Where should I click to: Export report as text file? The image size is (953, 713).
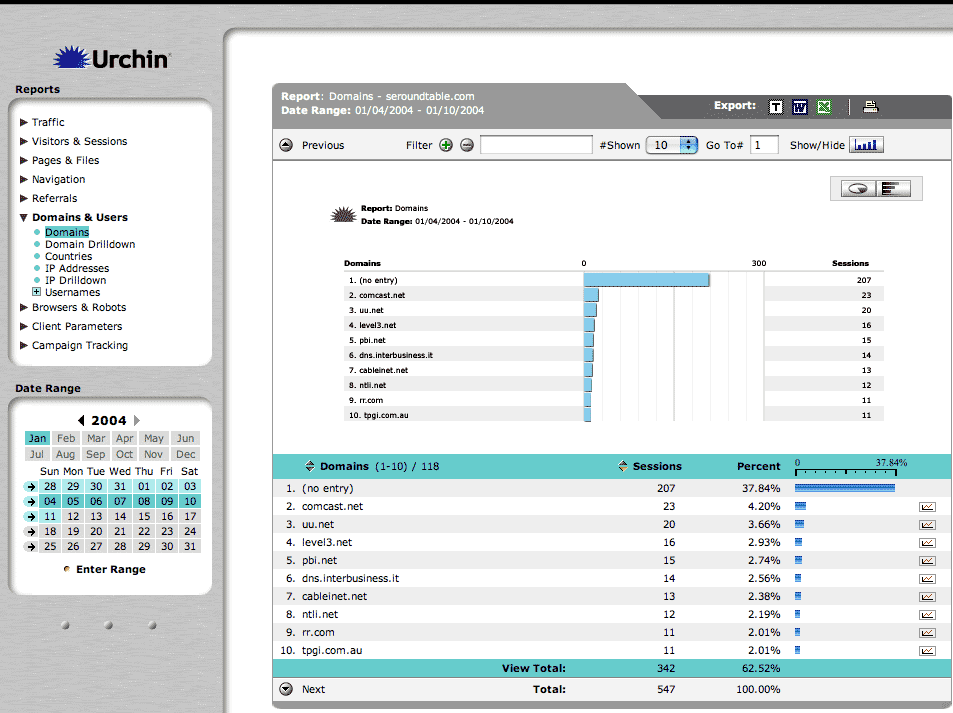pos(776,107)
